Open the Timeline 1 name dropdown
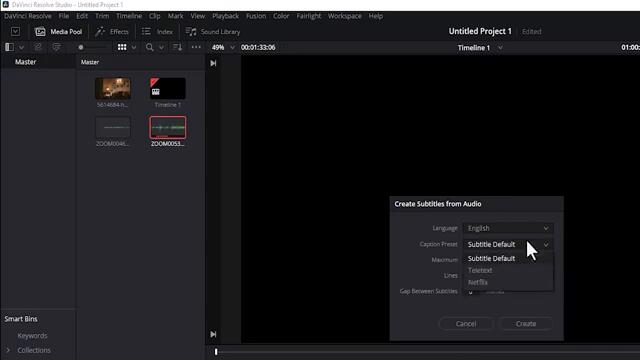The image size is (640, 360). point(480,48)
